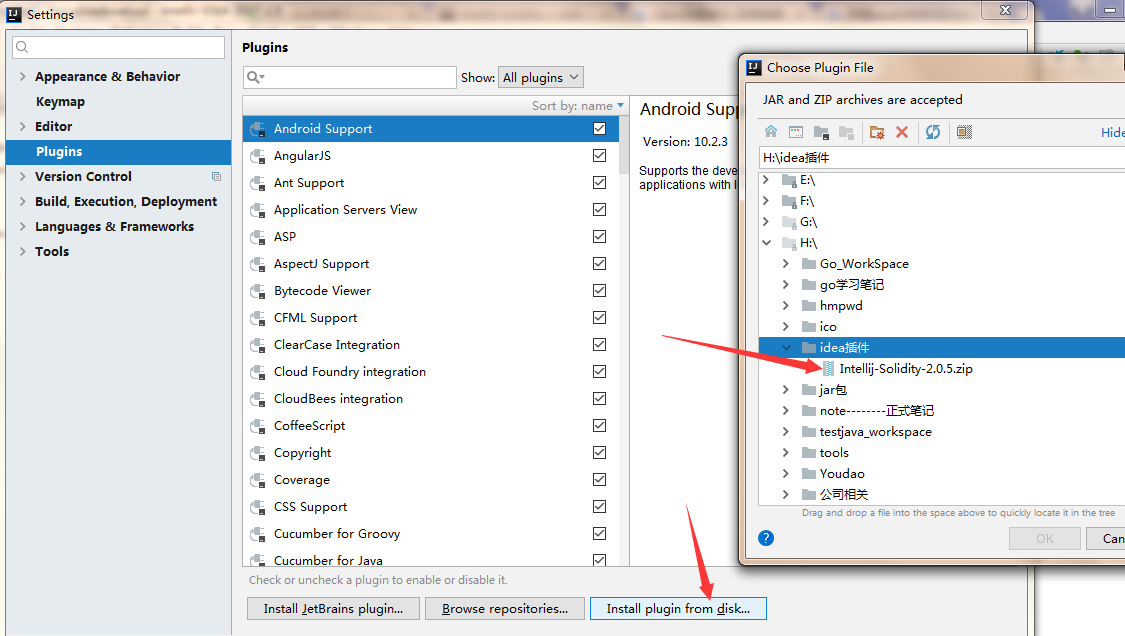Click the tools folder icon
The image size is (1125, 636).
coord(809,452)
